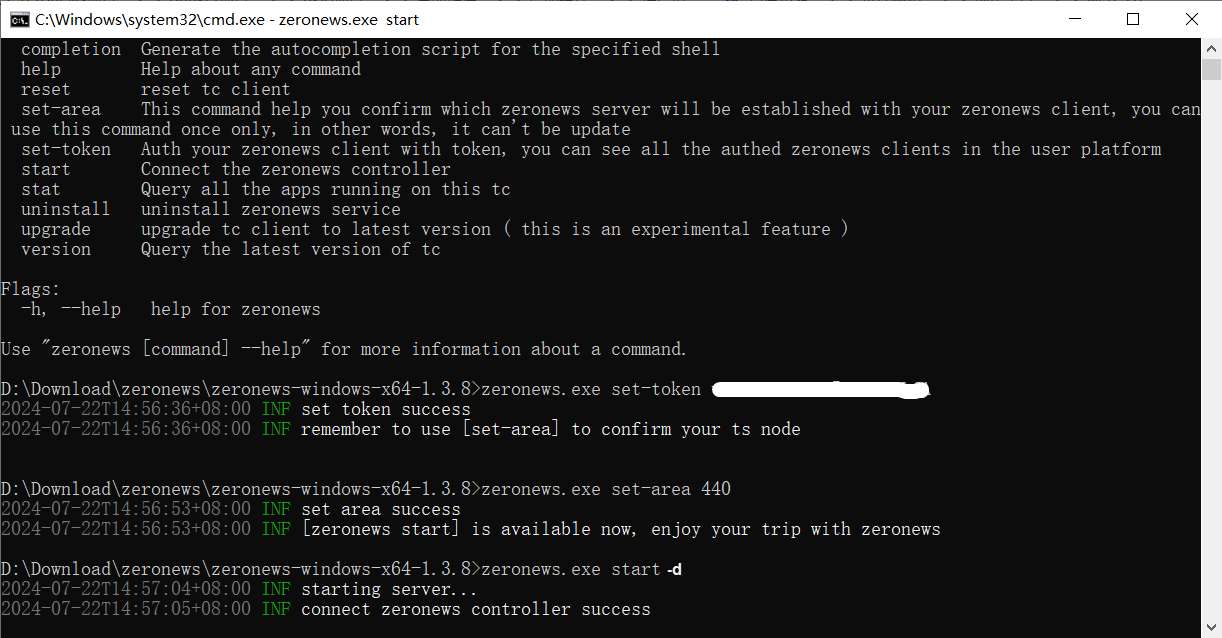Open the cmd.exe system menu icon
Viewport: 1222px width, 638px height.
click(18, 19)
